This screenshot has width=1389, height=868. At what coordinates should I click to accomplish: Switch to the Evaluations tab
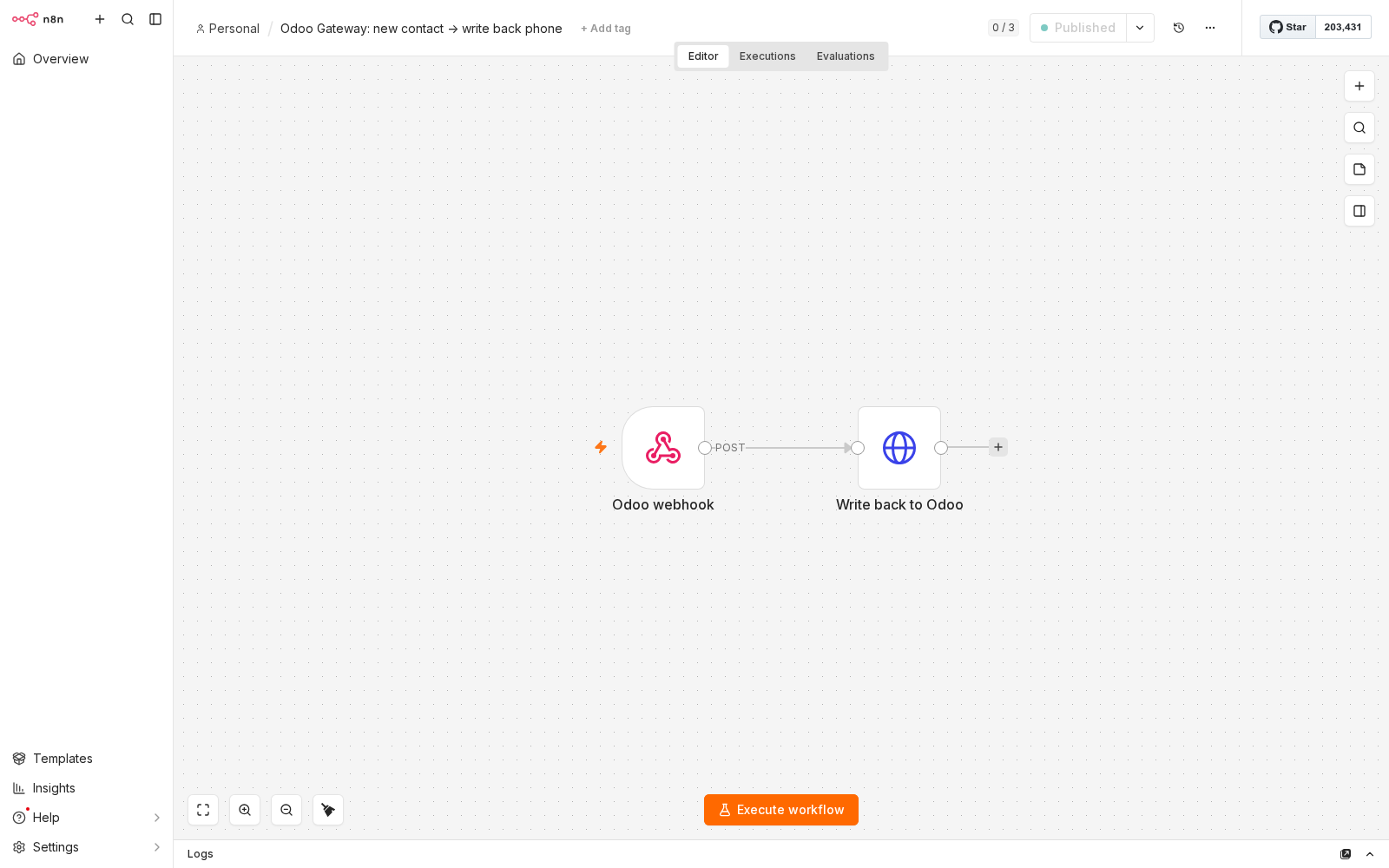[846, 56]
